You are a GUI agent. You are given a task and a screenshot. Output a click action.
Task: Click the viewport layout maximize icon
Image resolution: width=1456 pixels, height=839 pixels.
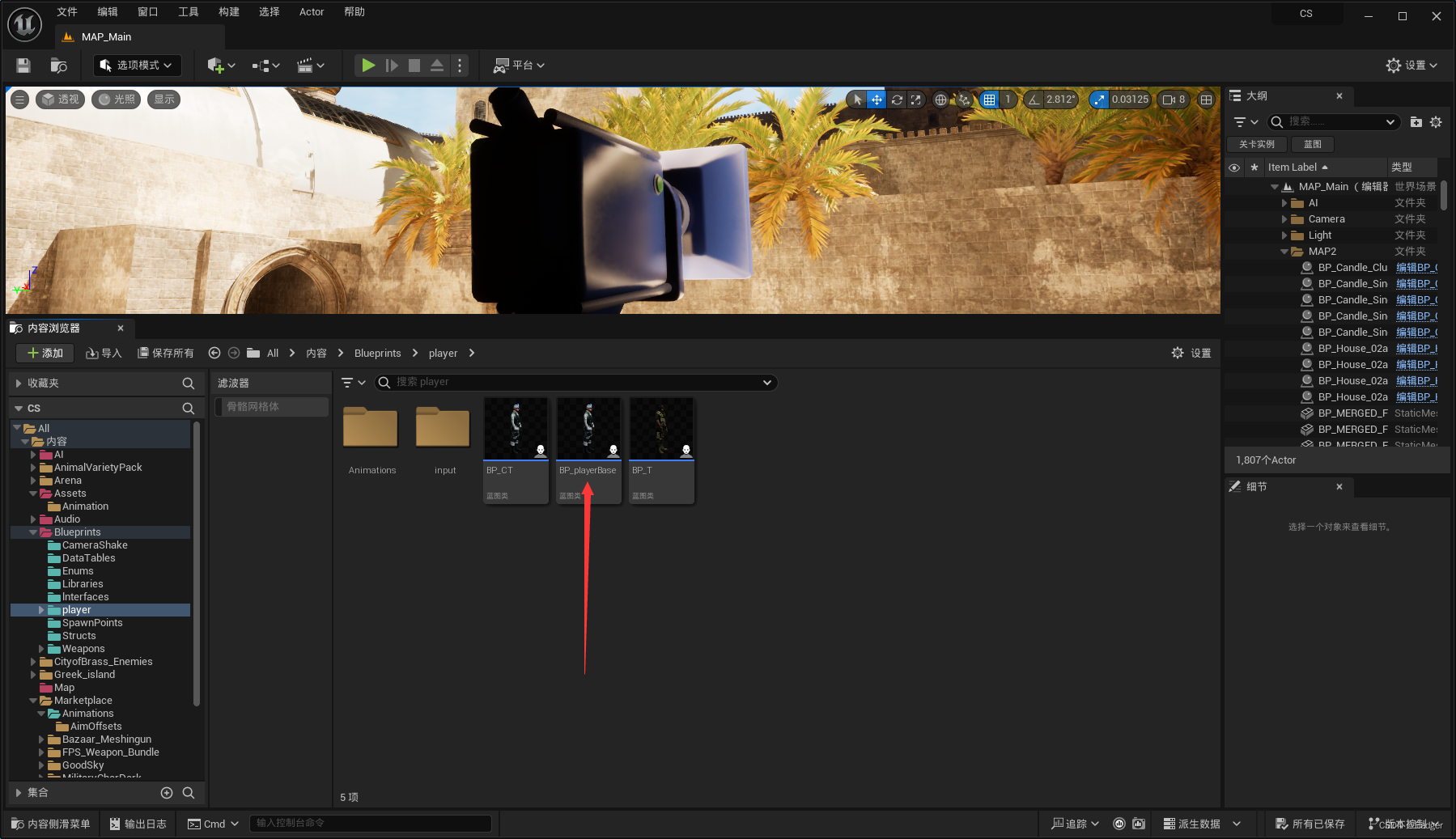pos(1206,100)
